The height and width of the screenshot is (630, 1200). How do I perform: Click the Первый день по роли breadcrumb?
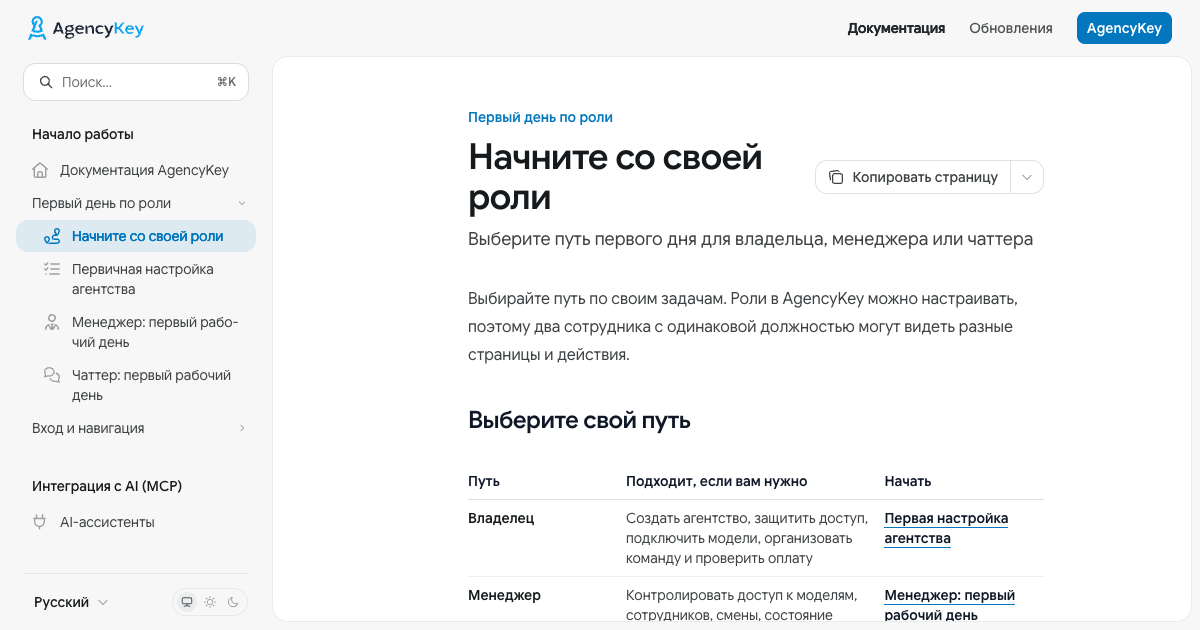pyautogui.click(x=540, y=117)
